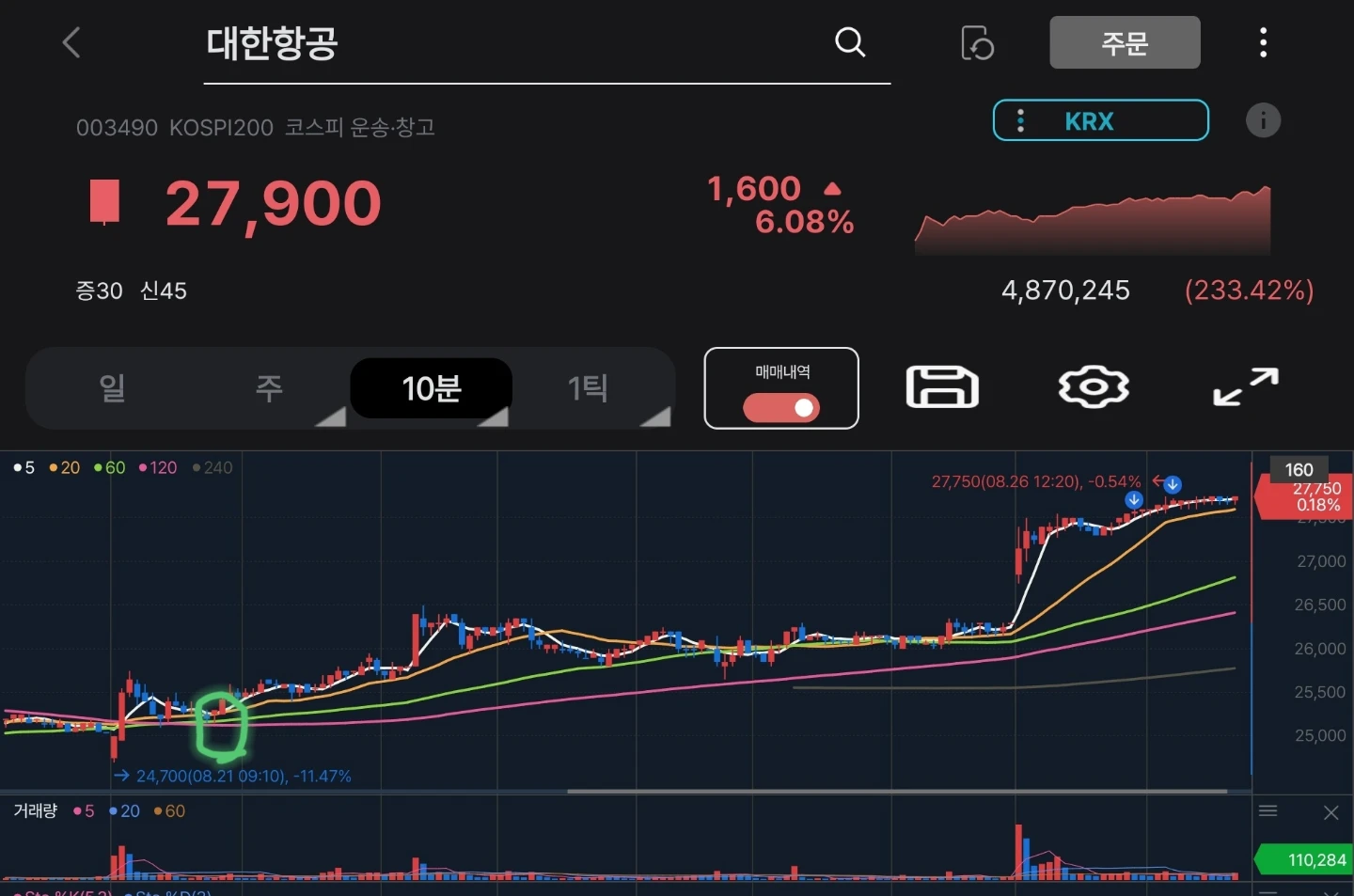
Task: Select the 10분 chart tab
Action: point(432,387)
